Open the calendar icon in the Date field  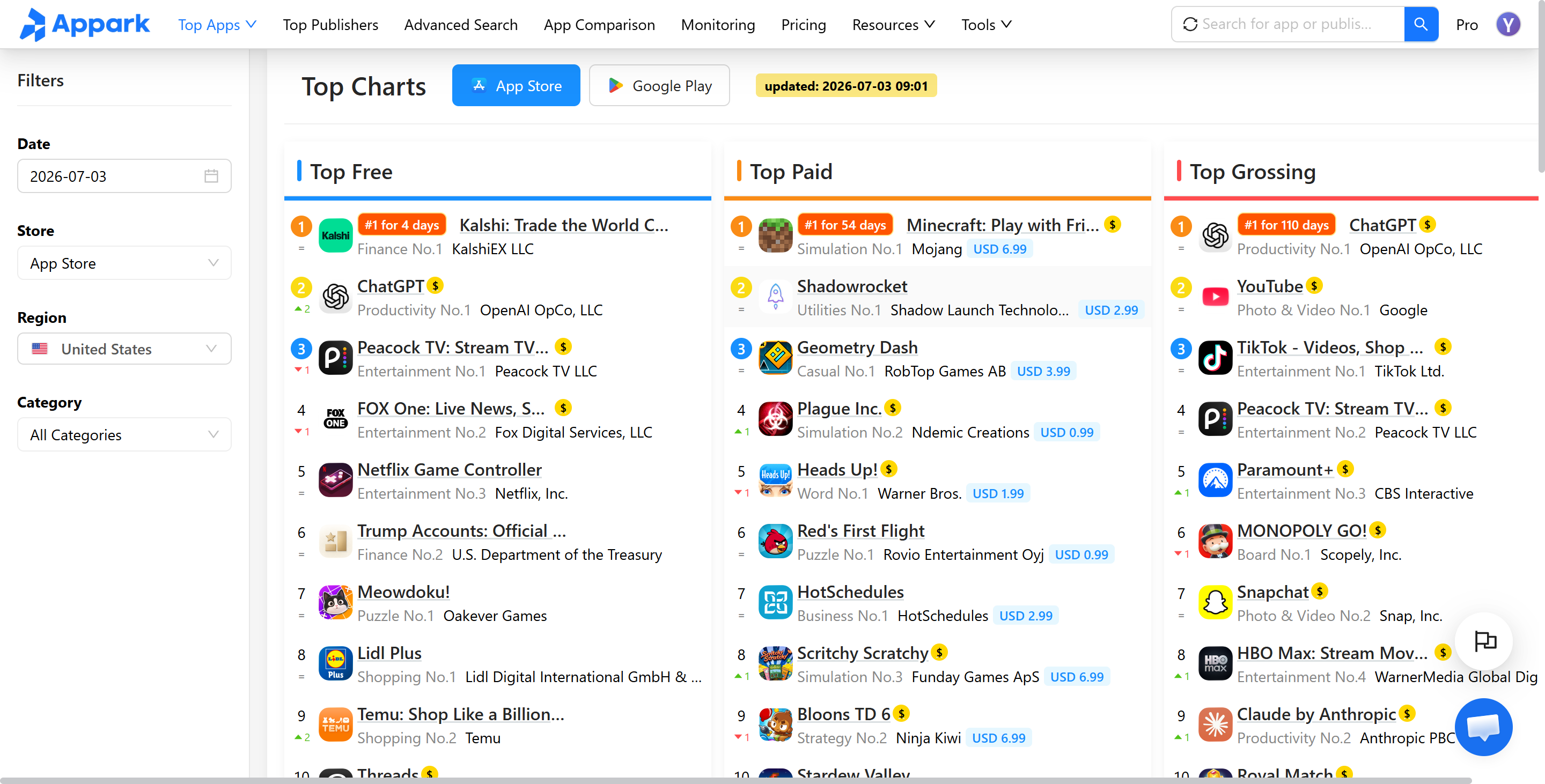tap(211, 176)
